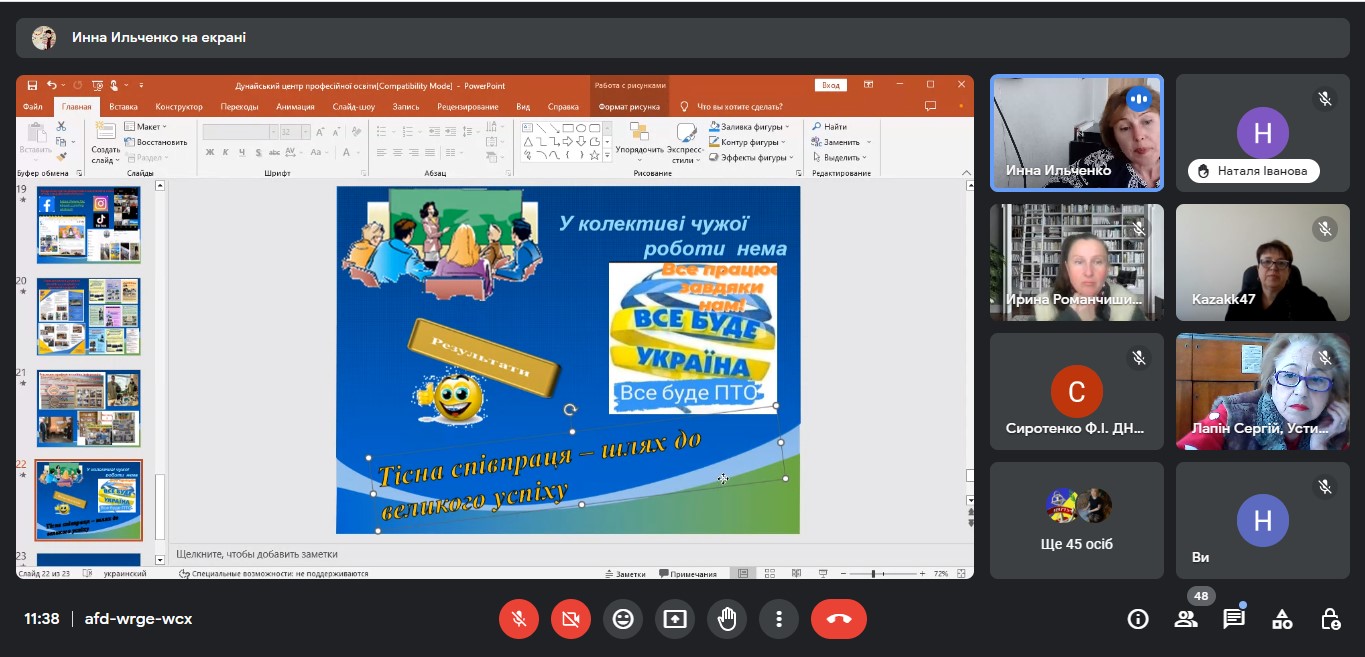Raise your hand in the meeting
1365x657 pixels.
(x=727, y=619)
